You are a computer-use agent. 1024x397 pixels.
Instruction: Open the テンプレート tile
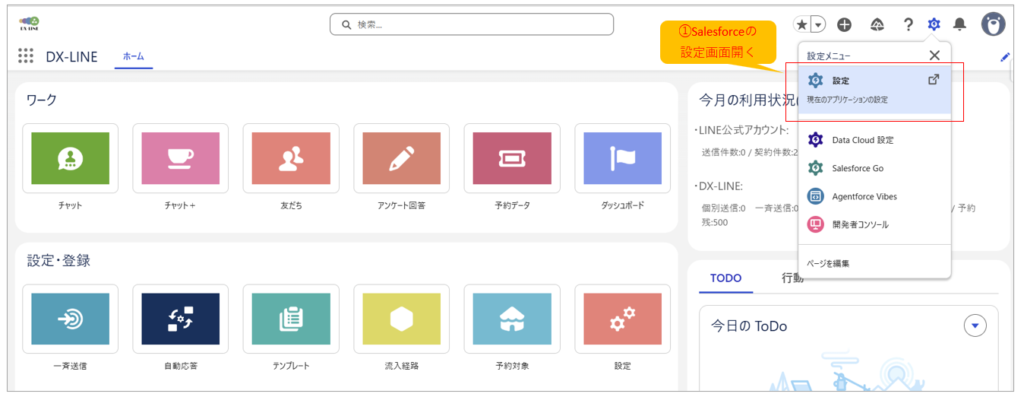pos(291,319)
